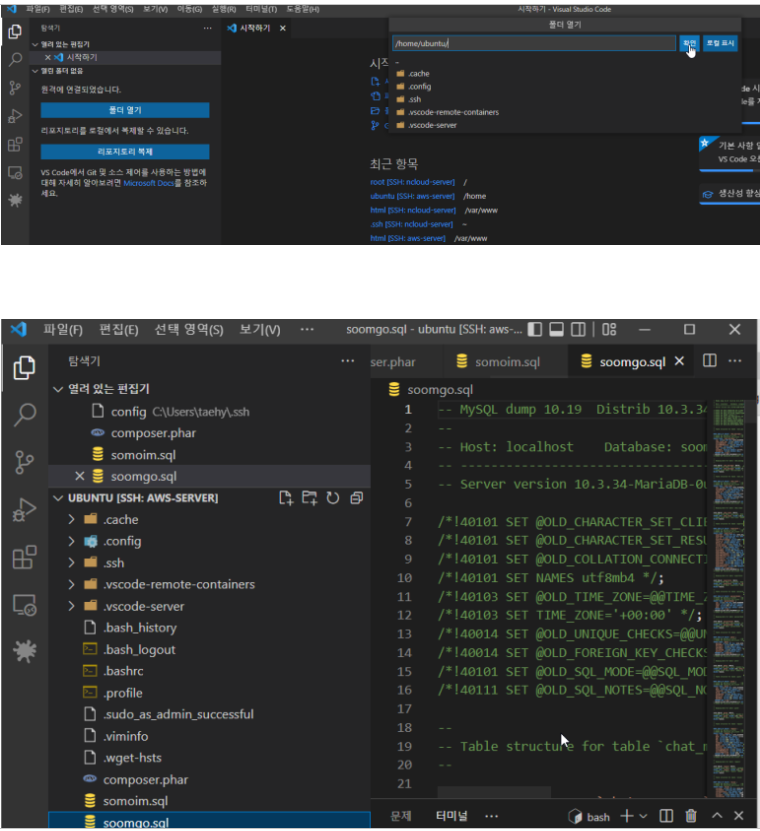Open .sudo_as_admin_successful file in tree
This screenshot has width=760, height=831.
209,714
